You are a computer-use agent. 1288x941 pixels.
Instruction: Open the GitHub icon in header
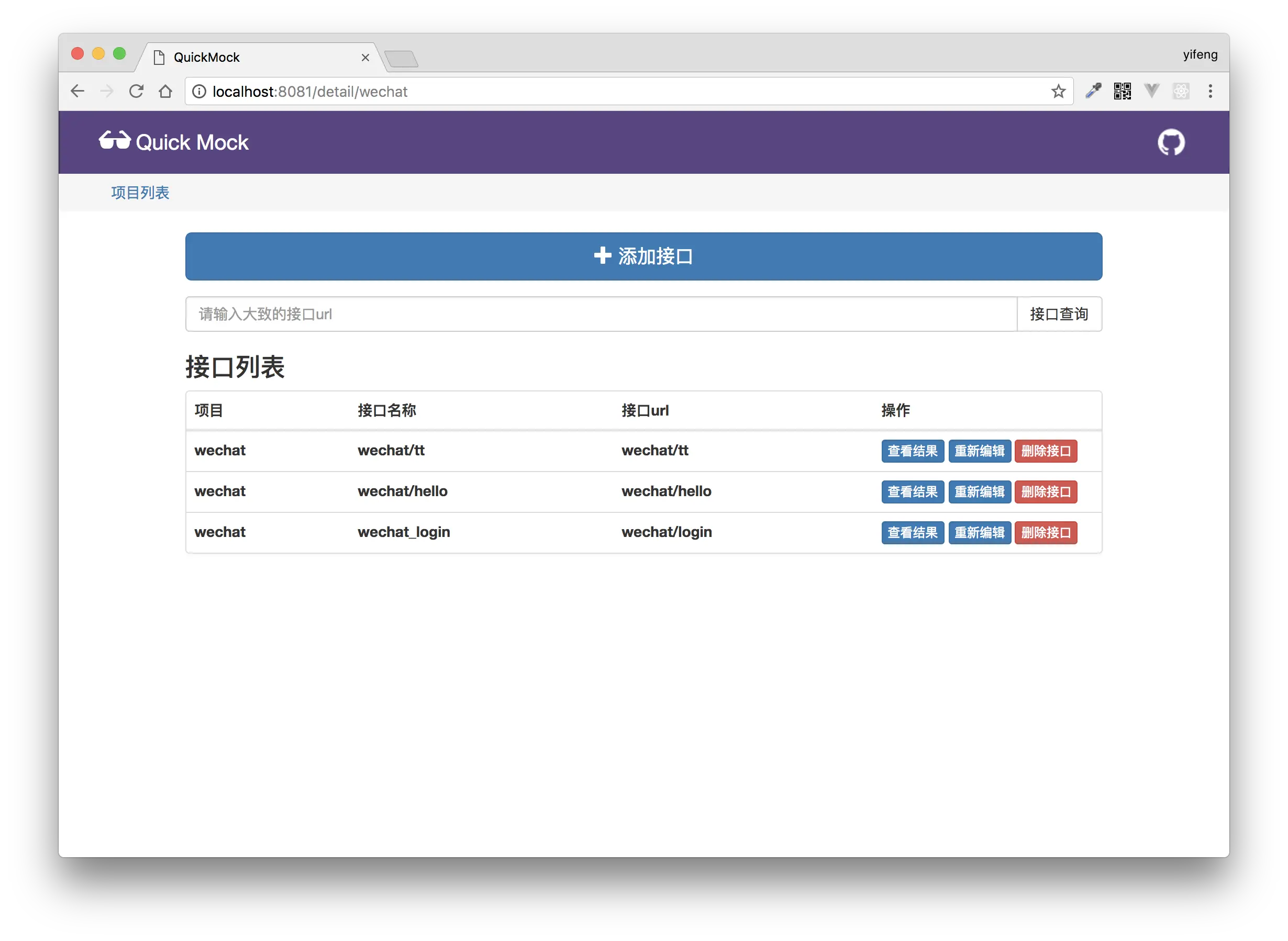(1171, 142)
